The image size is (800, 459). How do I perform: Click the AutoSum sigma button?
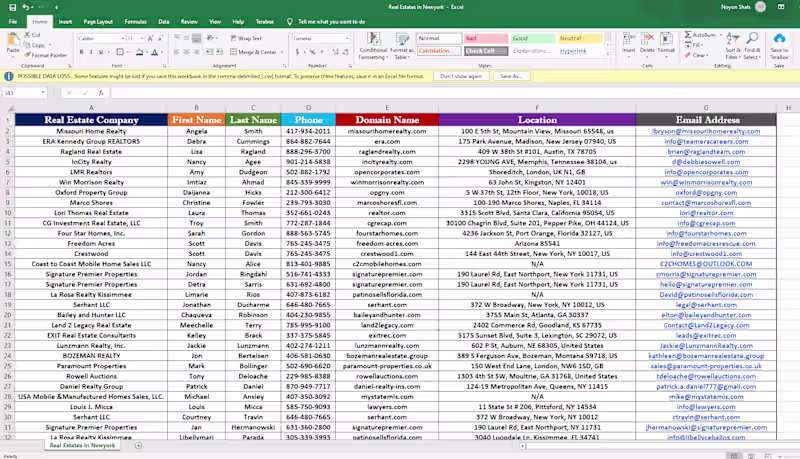(x=700, y=35)
